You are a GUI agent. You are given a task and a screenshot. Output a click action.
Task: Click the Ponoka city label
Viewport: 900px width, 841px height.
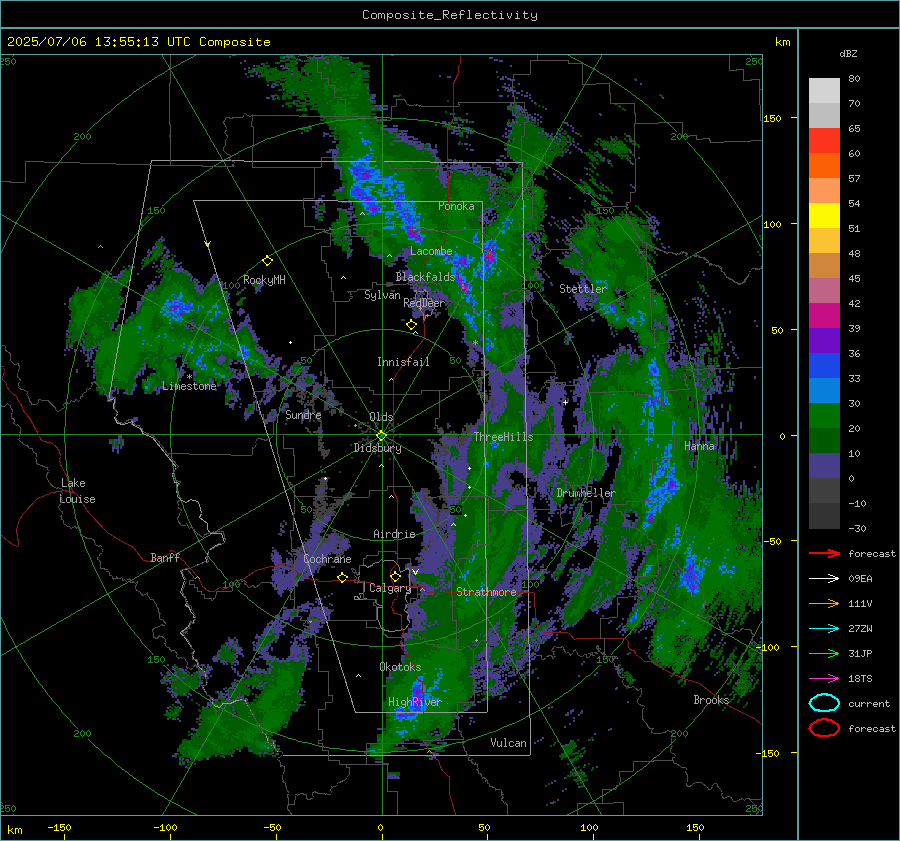(x=456, y=206)
